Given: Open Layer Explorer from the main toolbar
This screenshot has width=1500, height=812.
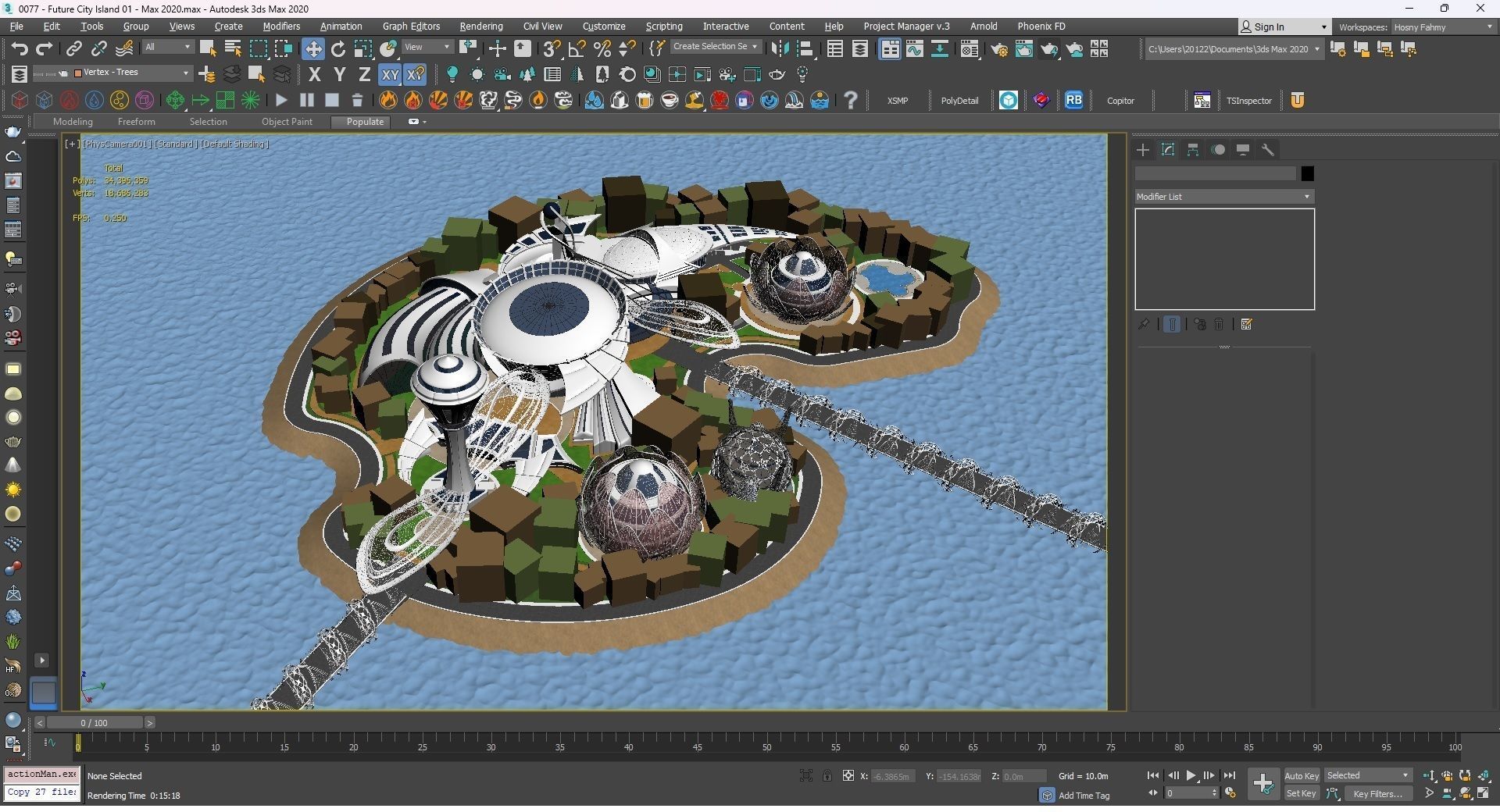Looking at the screenshot, I should (859, 49).
